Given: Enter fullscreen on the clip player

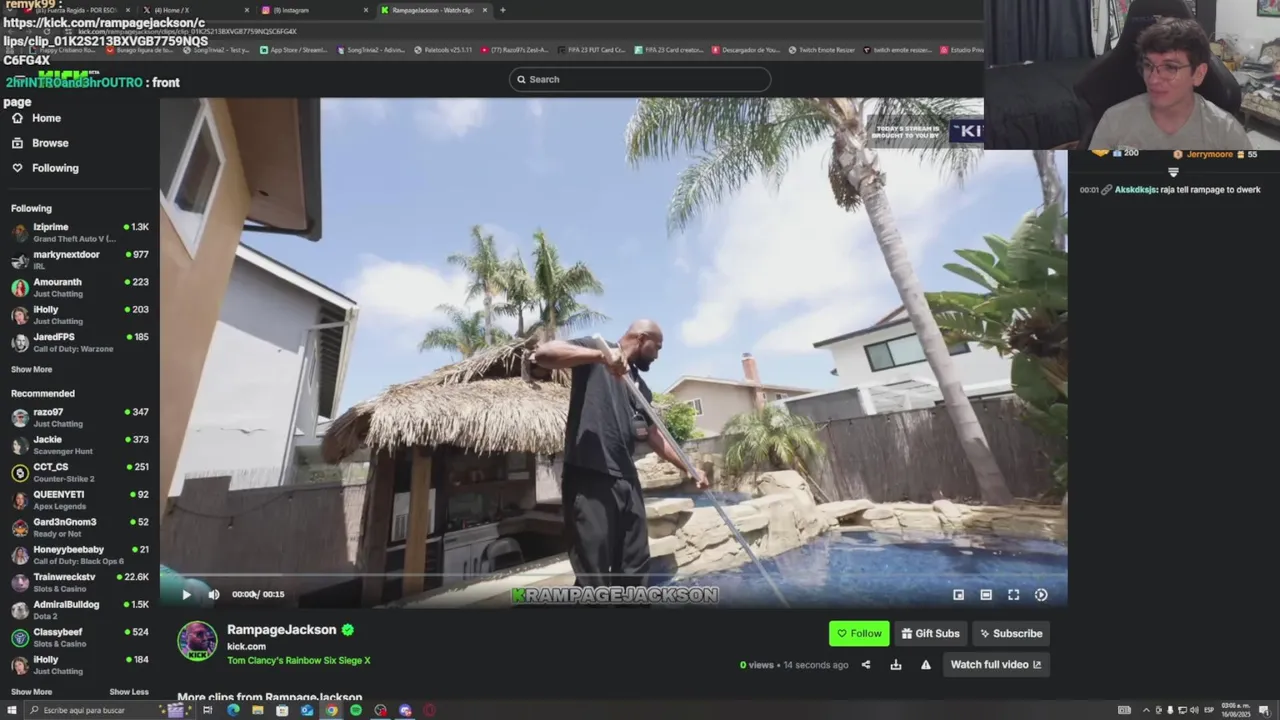Looking at the screenshot, I should pos(1013,595).
